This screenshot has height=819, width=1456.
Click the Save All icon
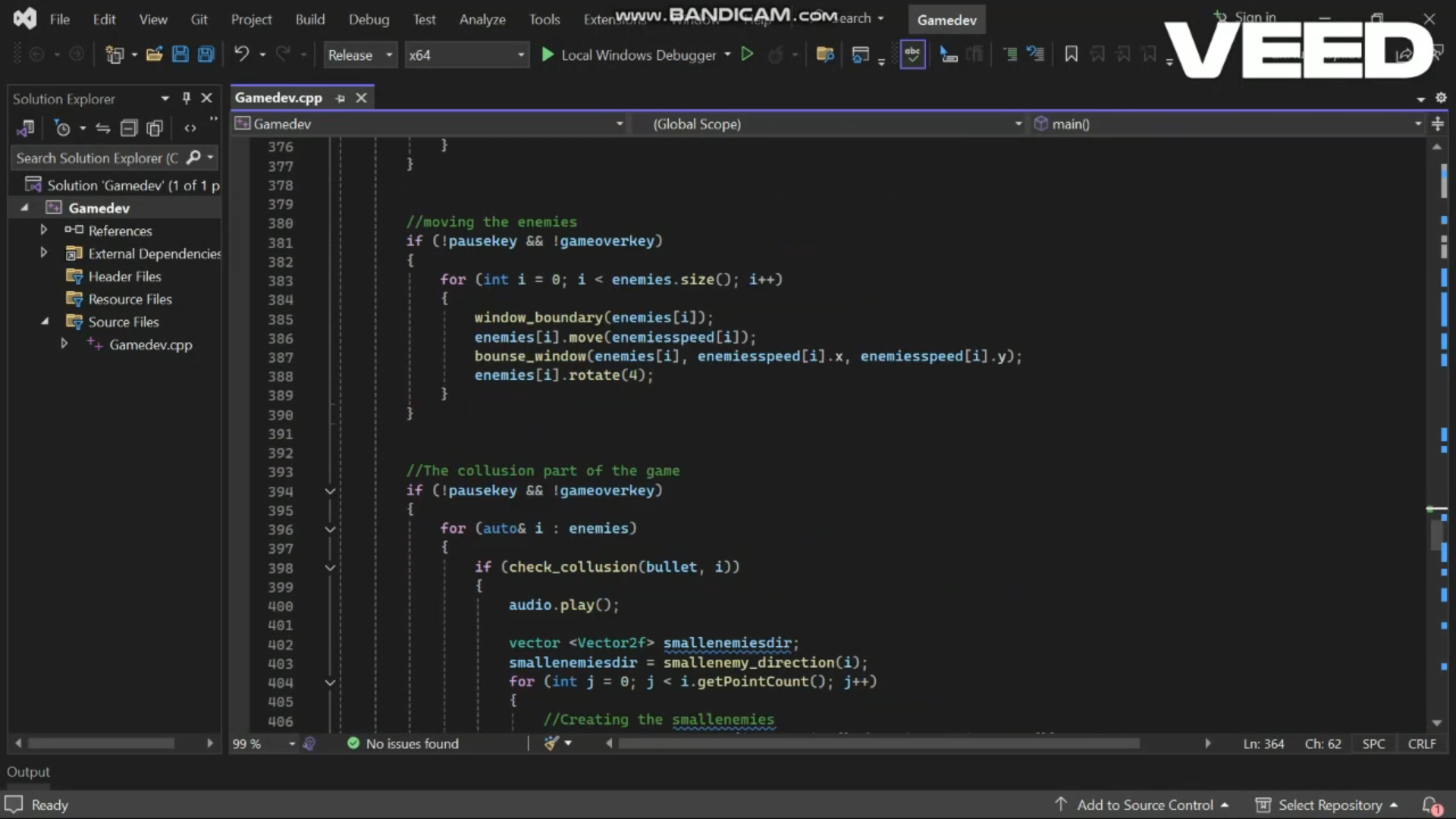point(206,54)
